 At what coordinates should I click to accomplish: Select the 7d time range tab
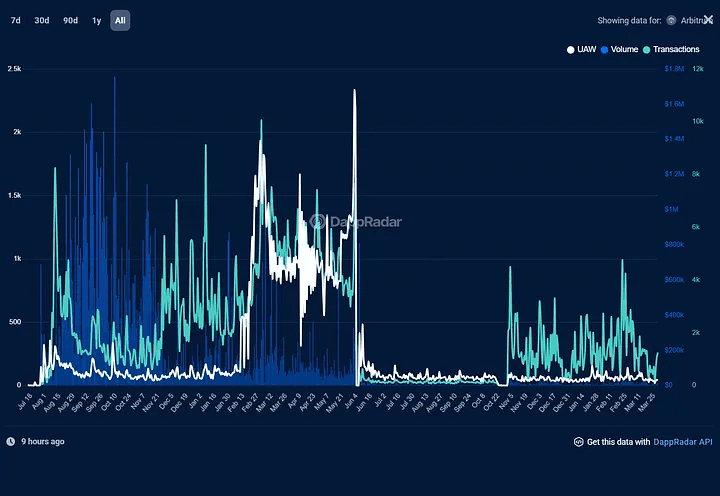[x=16, y=21]
